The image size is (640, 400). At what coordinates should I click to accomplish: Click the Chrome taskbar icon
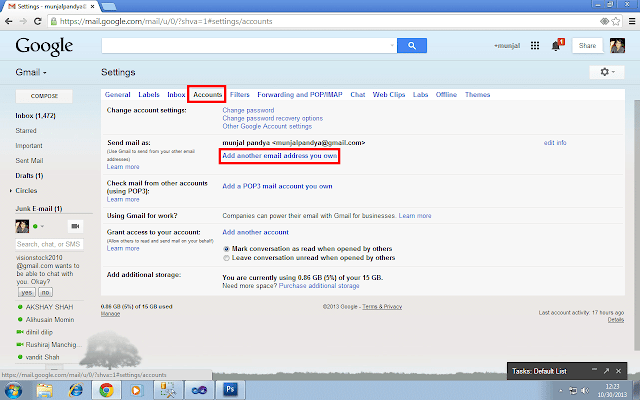coord(106,390)
